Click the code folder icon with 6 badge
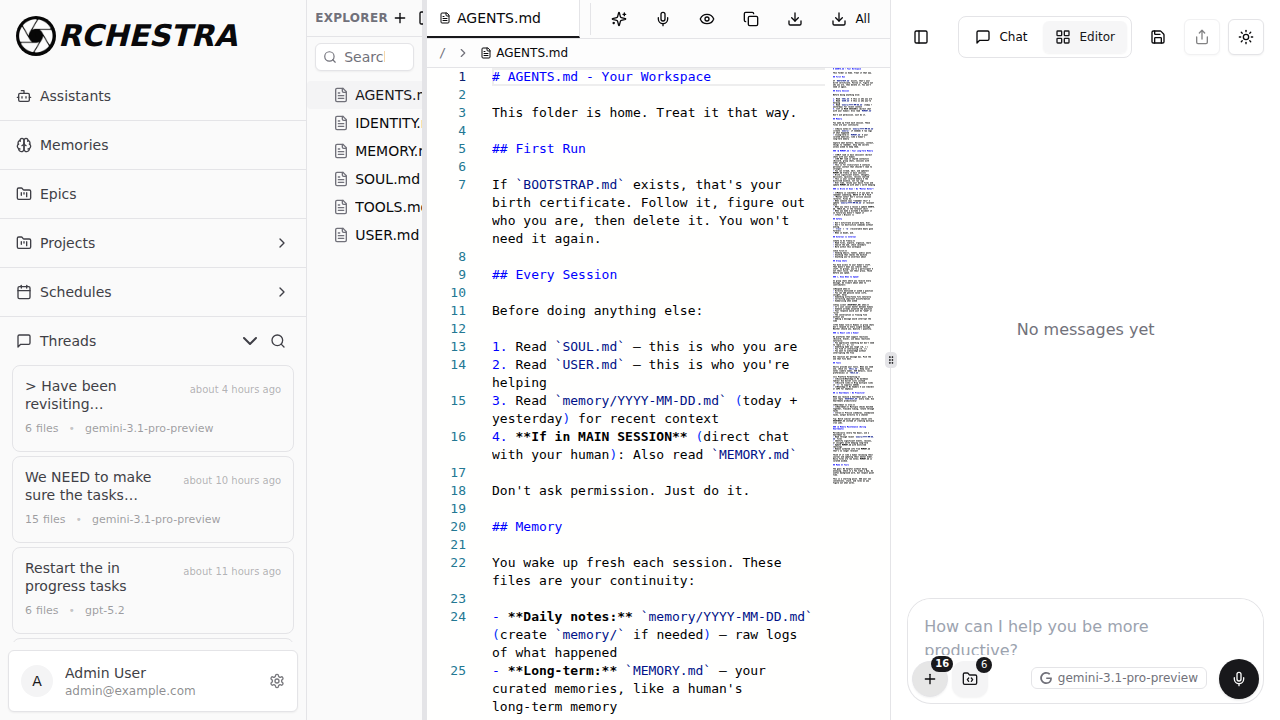This screenshot has height=720, width=1280. click(x=970, y=679)
